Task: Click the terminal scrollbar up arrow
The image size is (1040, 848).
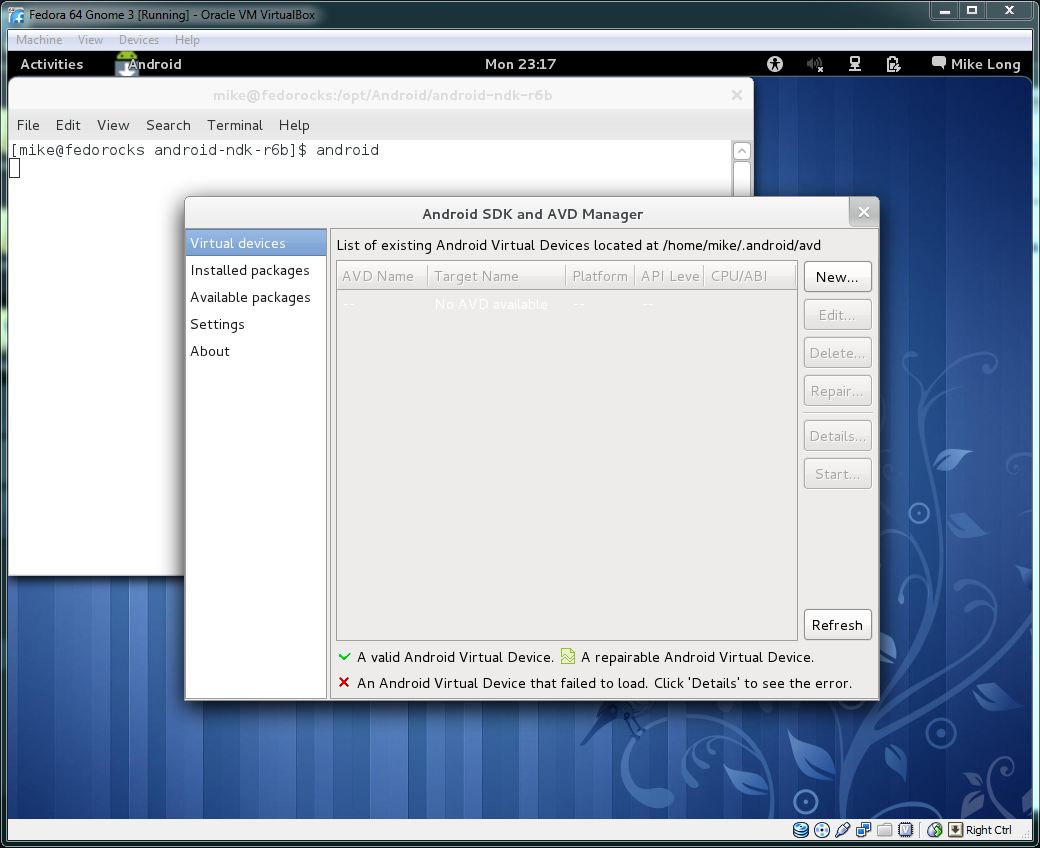Action: pyautogui.click(x=742, y=151)
